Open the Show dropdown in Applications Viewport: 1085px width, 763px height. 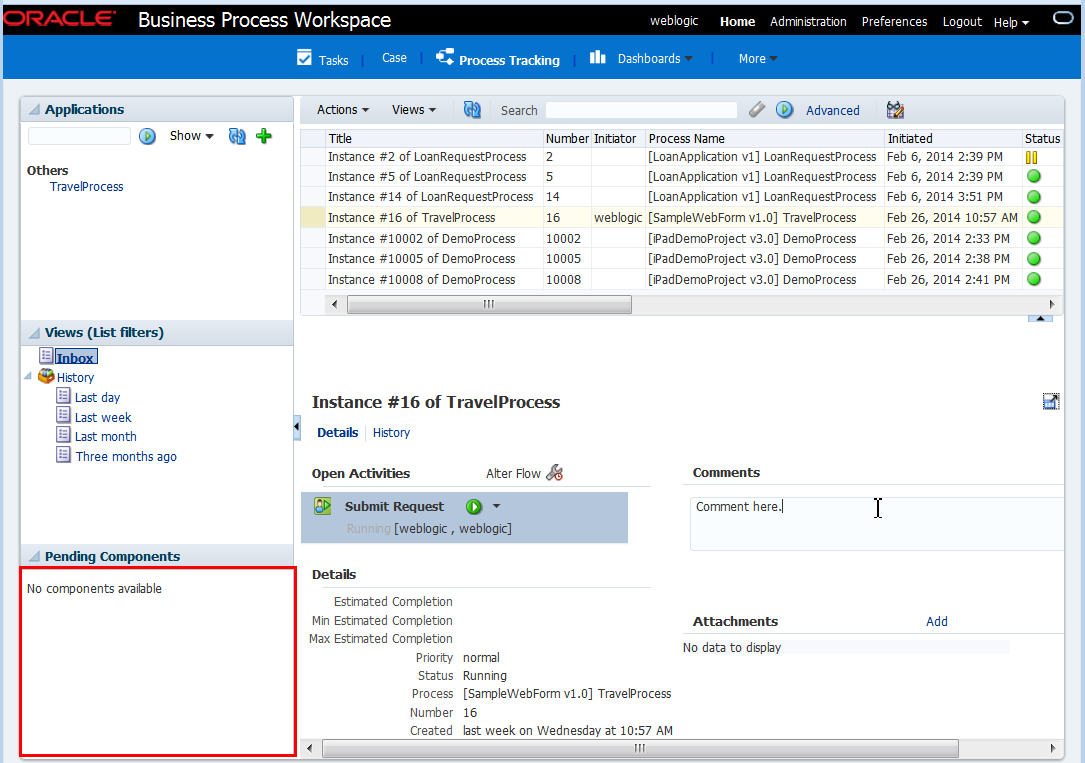pos(192,136)
